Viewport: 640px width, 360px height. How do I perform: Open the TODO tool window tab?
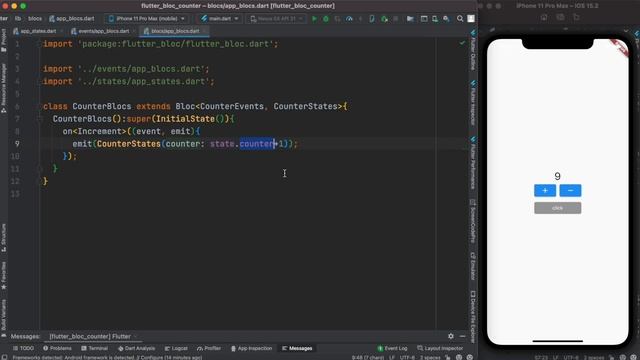[x=23, y=348]
